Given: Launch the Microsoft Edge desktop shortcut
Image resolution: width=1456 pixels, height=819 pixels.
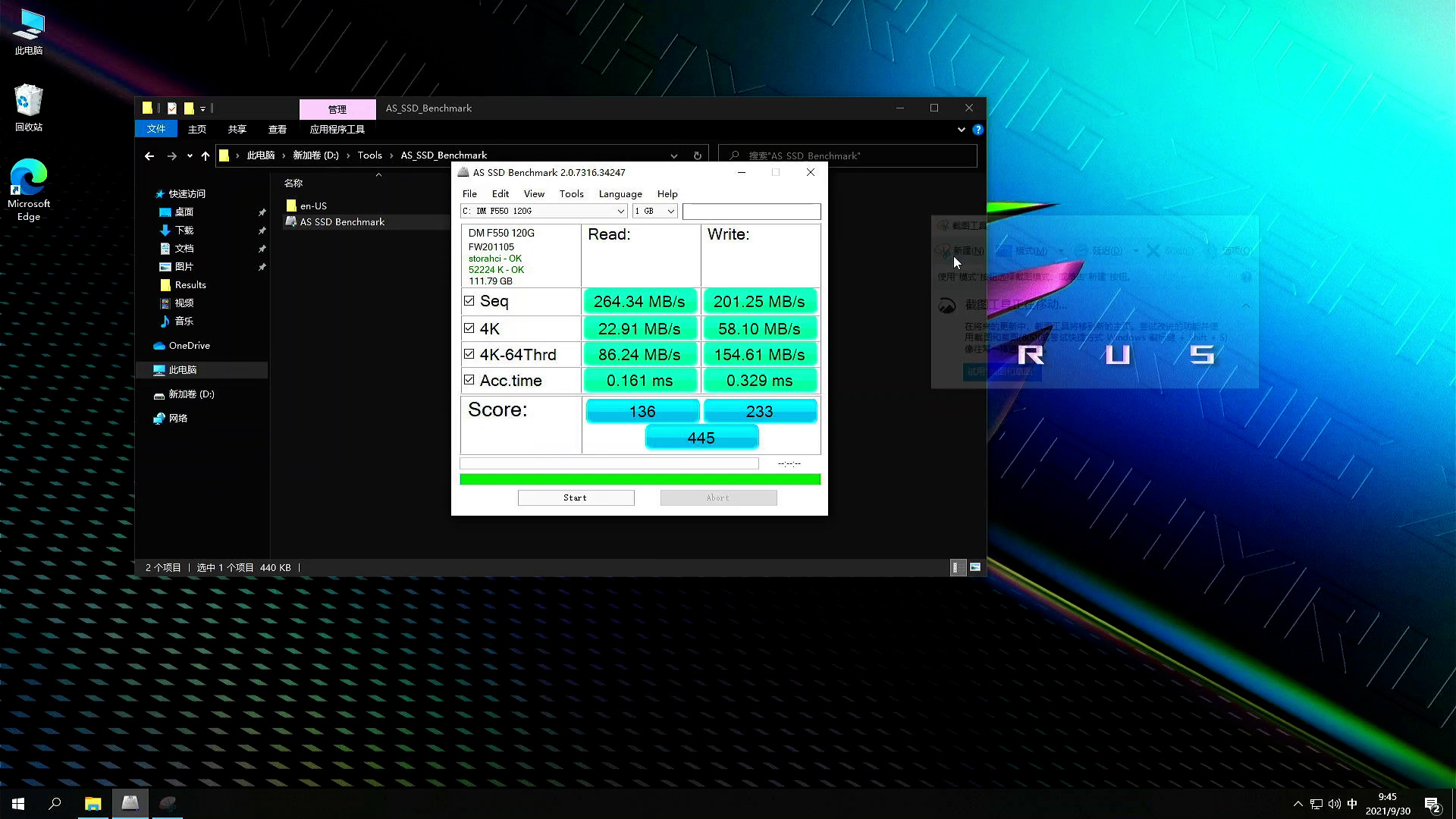Looking at the screenshot, I should [x=29, y=190].
